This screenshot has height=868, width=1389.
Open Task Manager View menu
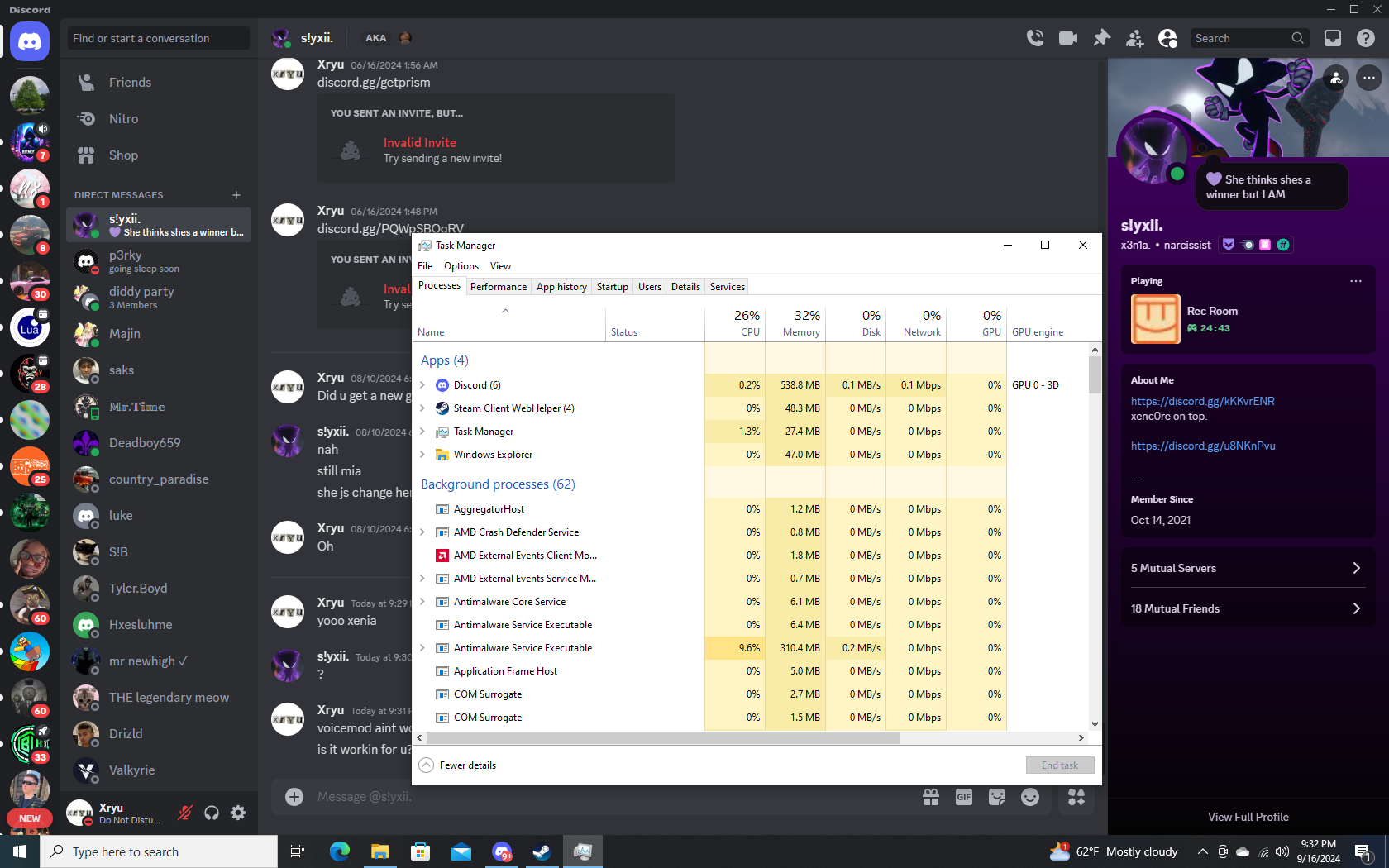(500, 266)
